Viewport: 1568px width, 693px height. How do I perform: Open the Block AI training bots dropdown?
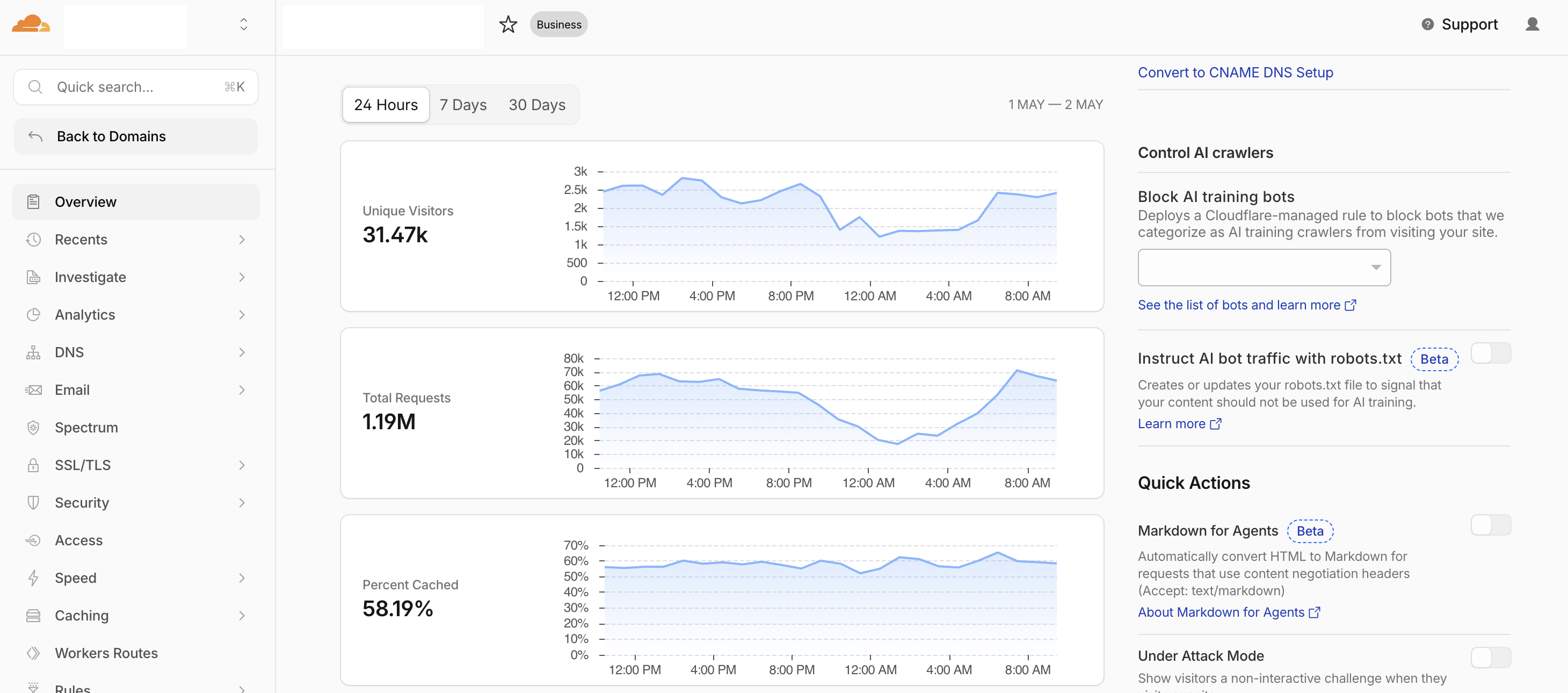pos(1264,268)
